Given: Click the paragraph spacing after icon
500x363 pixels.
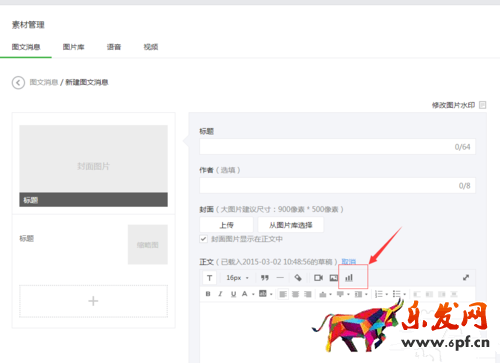Looking at the screenshot, I should [340, 294].
